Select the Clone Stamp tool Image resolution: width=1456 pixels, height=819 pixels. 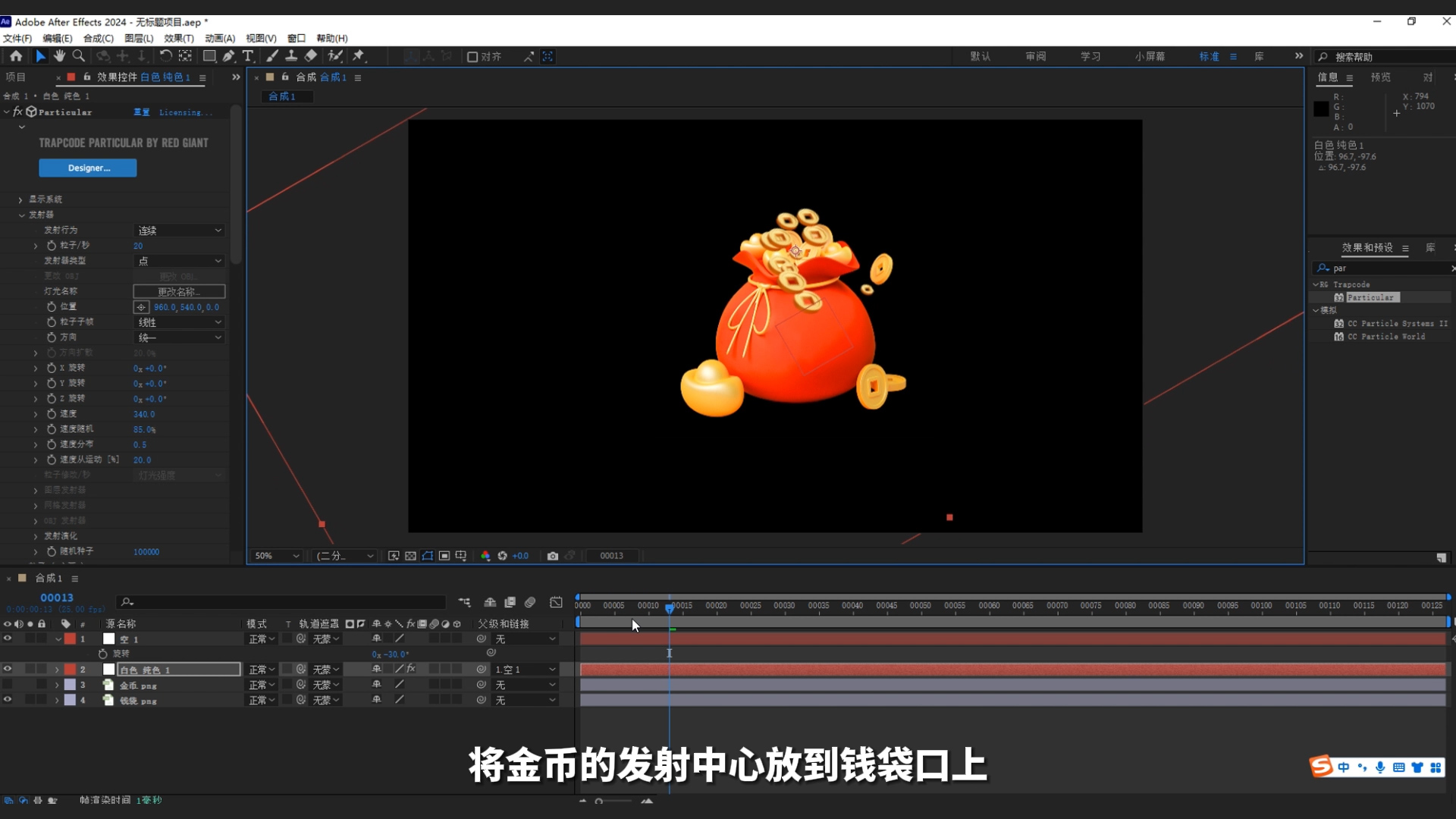click(291, 56)
